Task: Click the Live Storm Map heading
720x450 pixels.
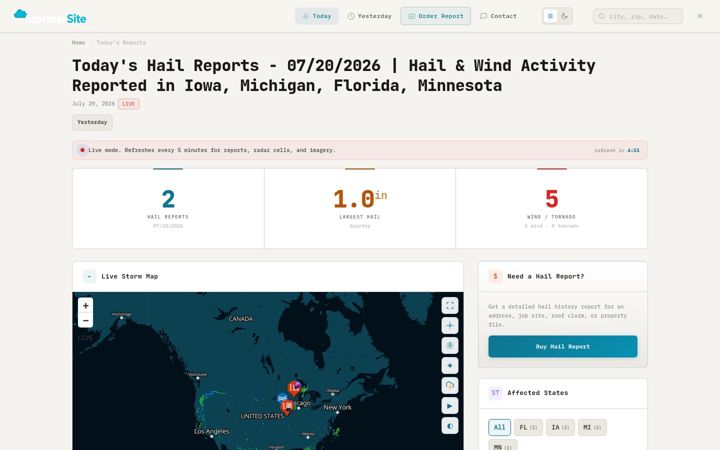Action: tap(129, 276)
